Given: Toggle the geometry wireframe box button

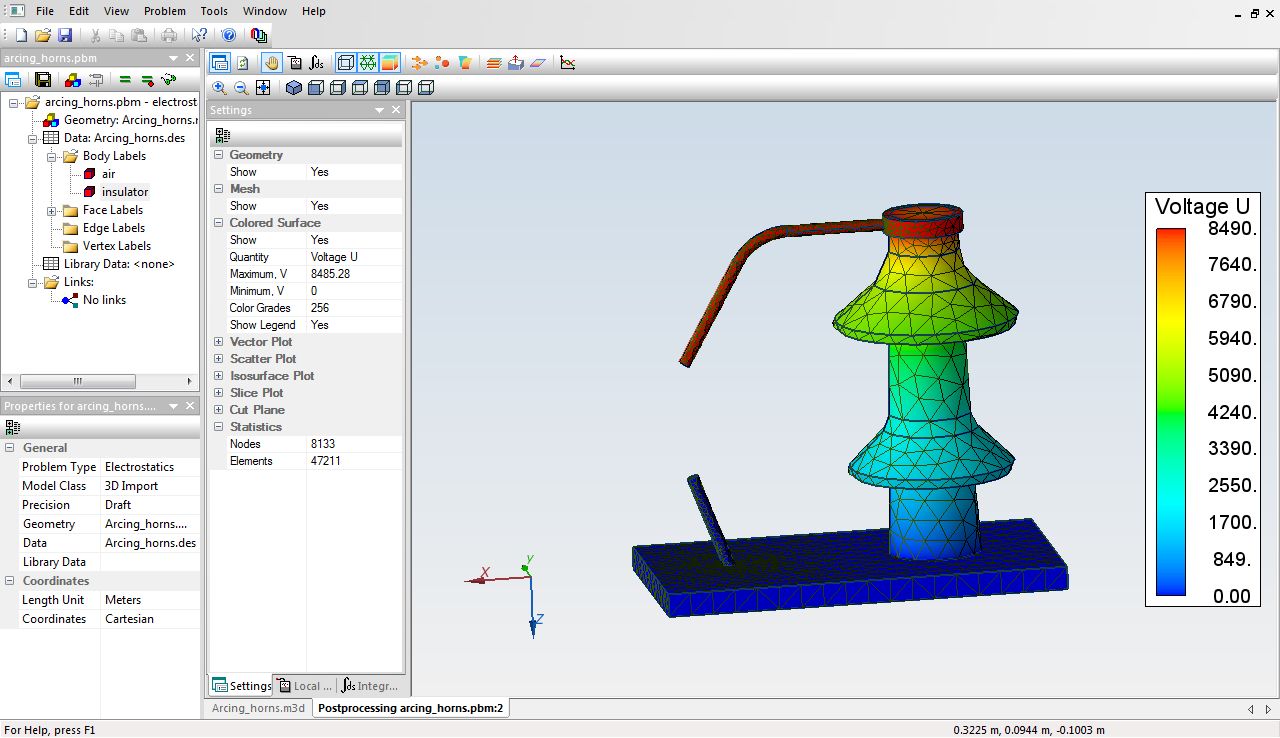Looking at the screenshot, I should (346, 63).
